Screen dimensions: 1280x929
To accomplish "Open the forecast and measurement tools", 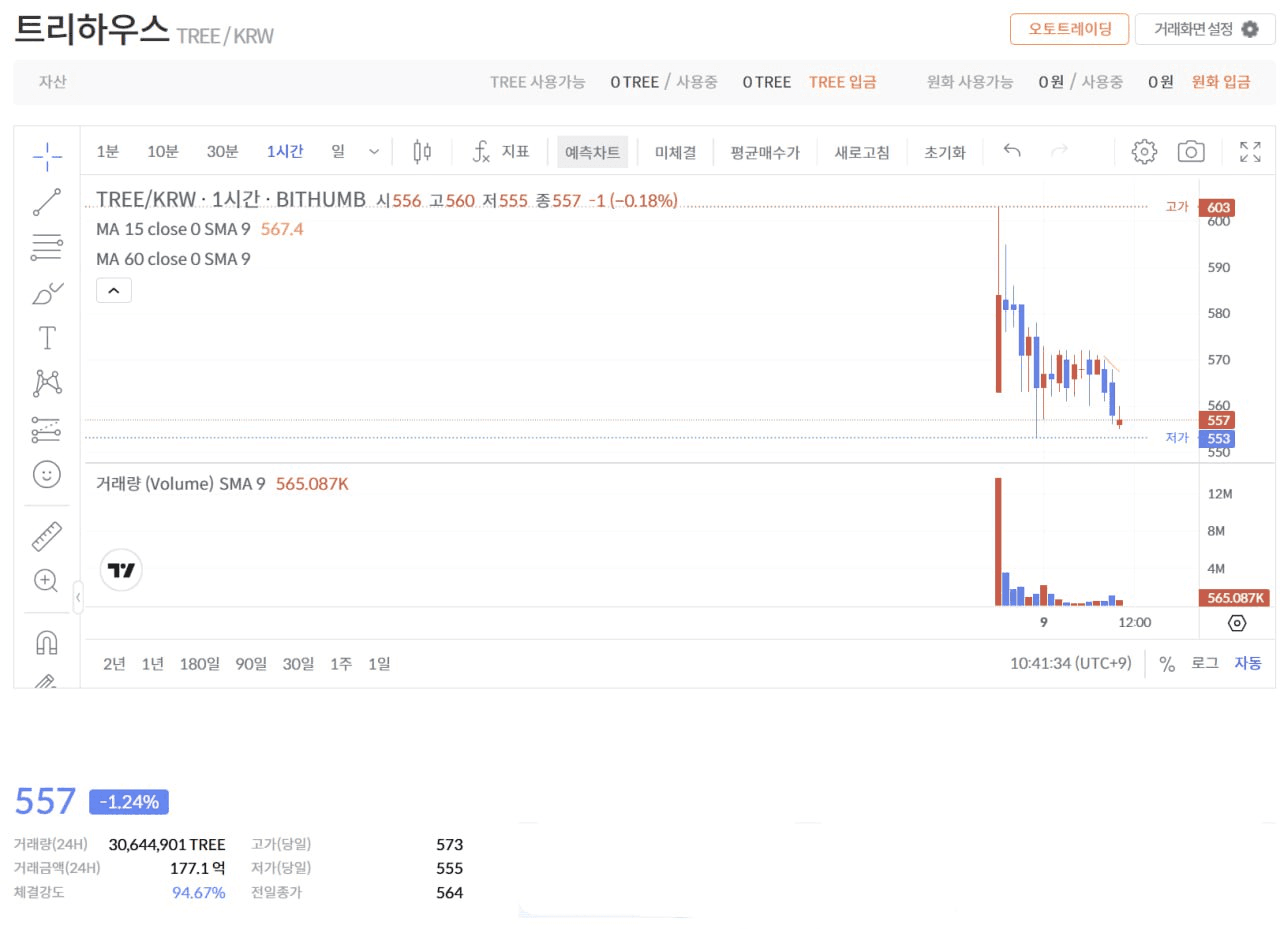I will [x=47, y=429].
